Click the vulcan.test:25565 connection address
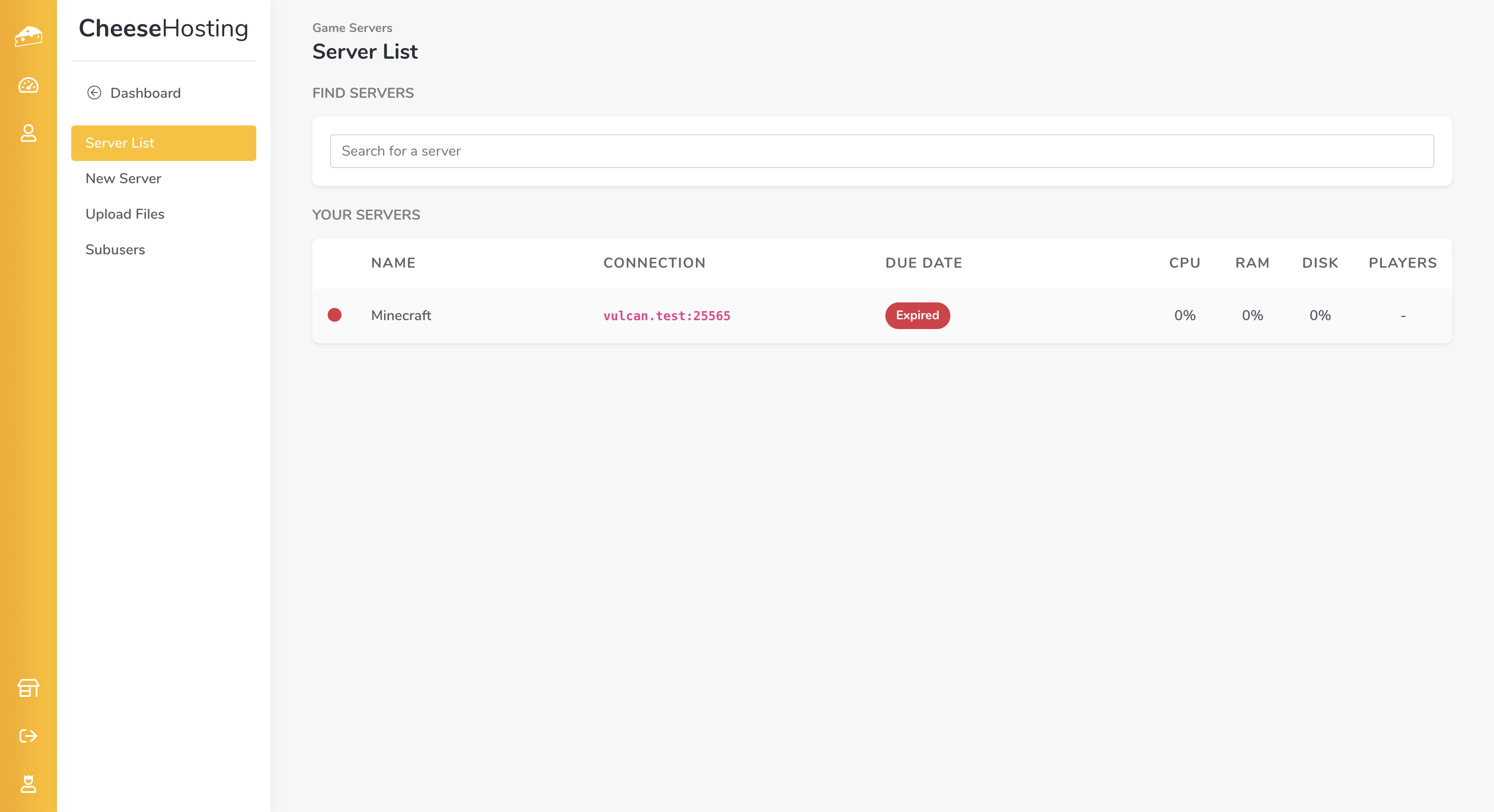 click(x=666, y=316)
